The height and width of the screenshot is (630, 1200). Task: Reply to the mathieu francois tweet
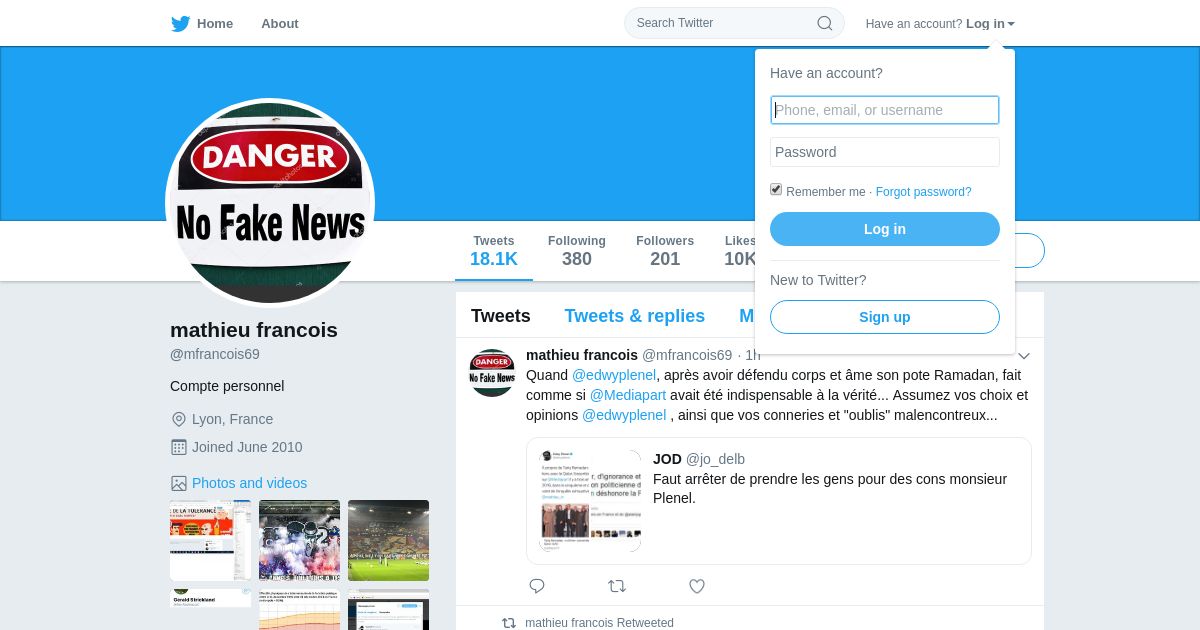[537, 586]
